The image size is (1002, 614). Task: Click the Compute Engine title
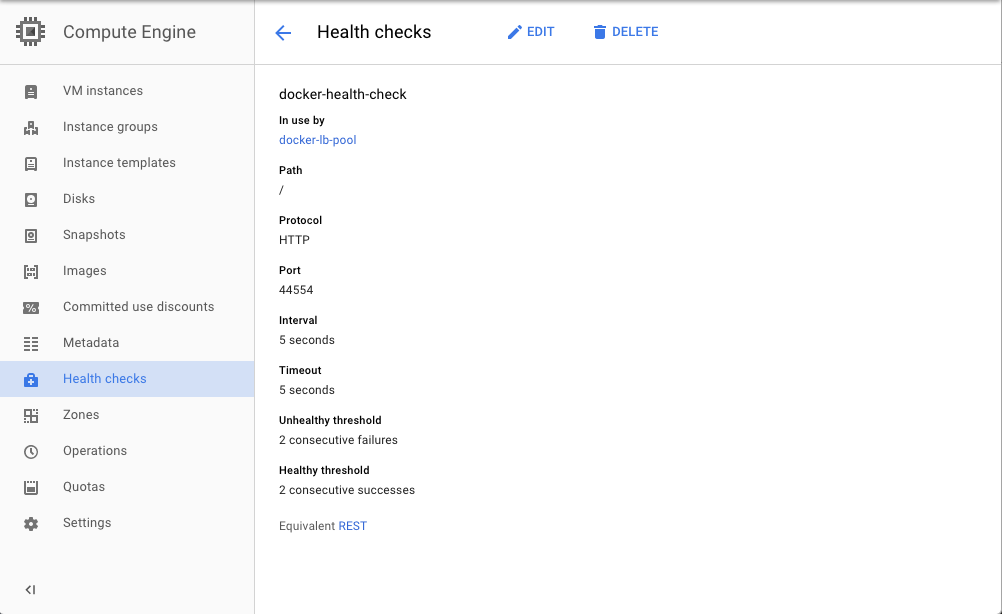130,32
